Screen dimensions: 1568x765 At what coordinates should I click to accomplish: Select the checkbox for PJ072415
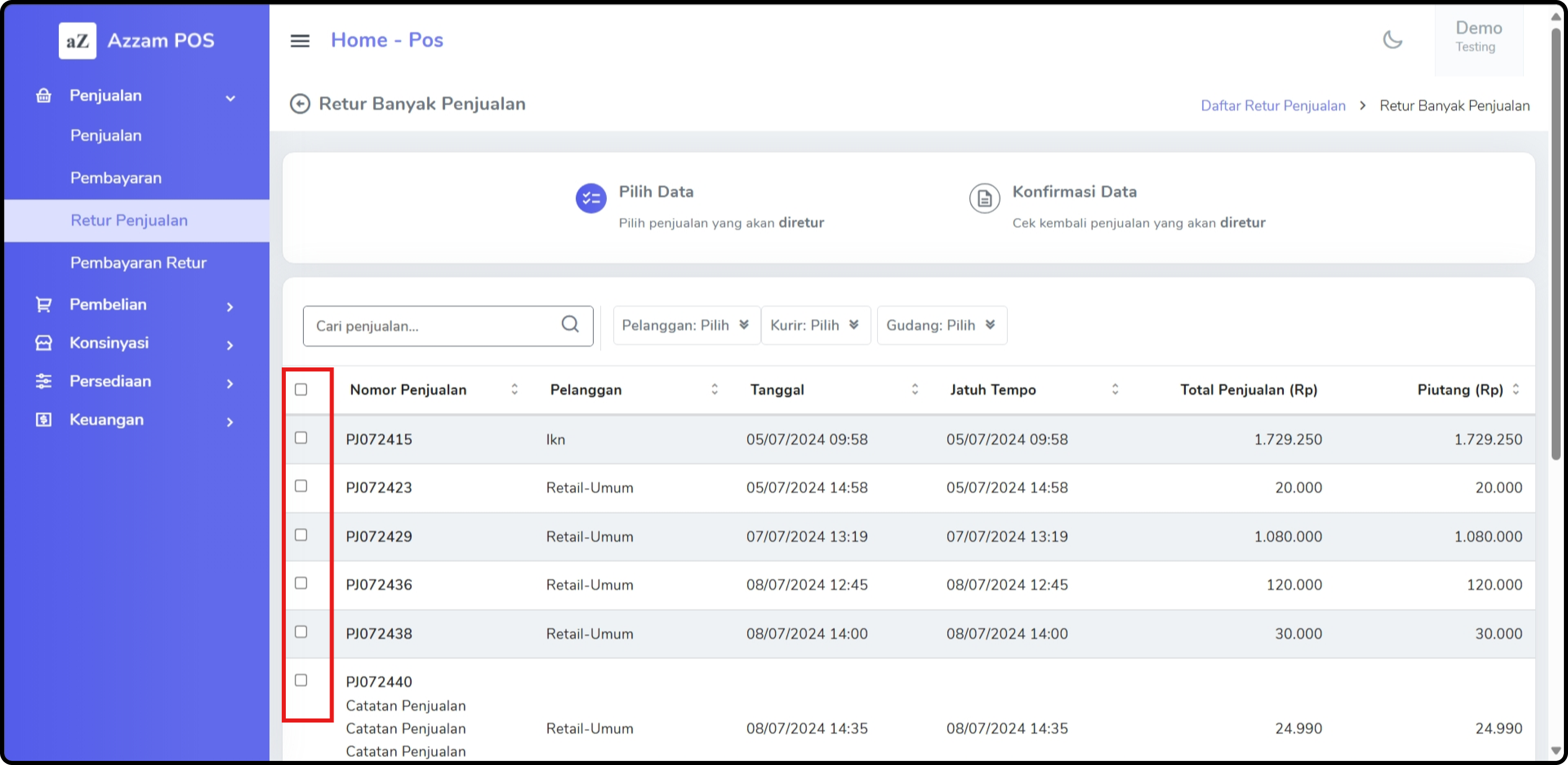(301, 438)
